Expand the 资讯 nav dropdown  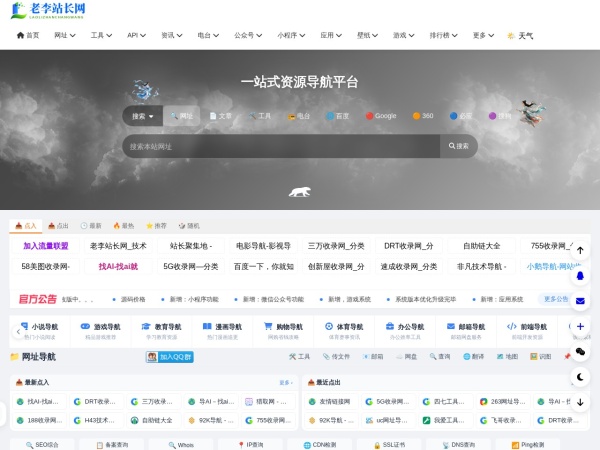pos(171,35)
